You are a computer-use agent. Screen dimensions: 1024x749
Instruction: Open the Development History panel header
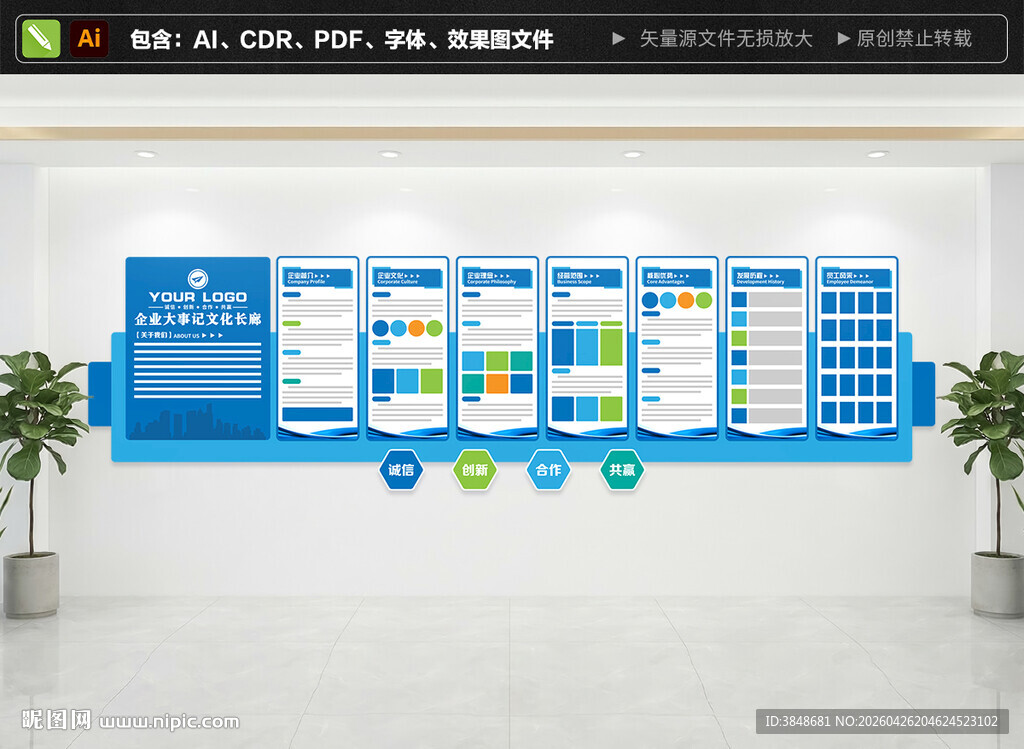pos(767,278)
